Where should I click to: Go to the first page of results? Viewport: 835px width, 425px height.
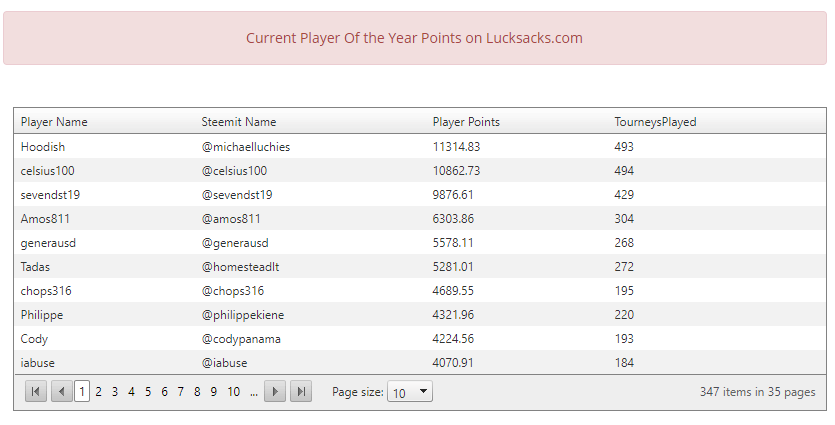36,392
